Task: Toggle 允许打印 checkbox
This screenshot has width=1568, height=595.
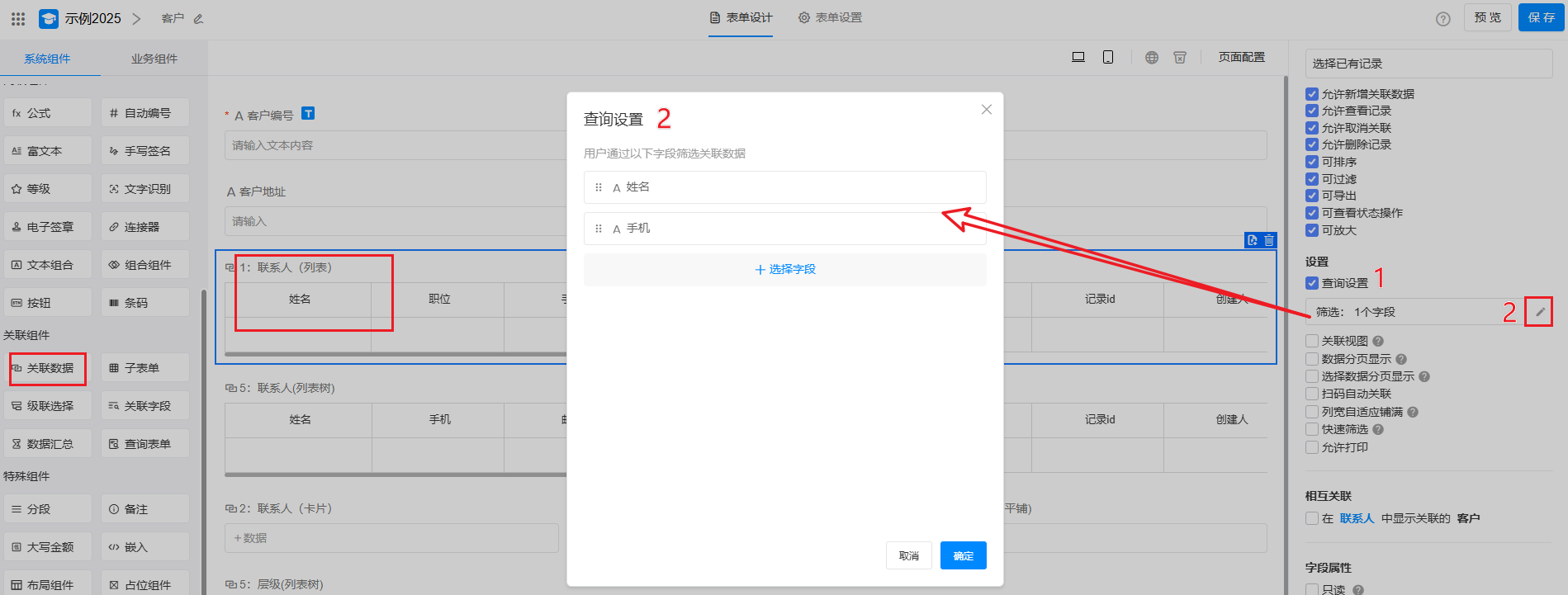Action: 1312,447
